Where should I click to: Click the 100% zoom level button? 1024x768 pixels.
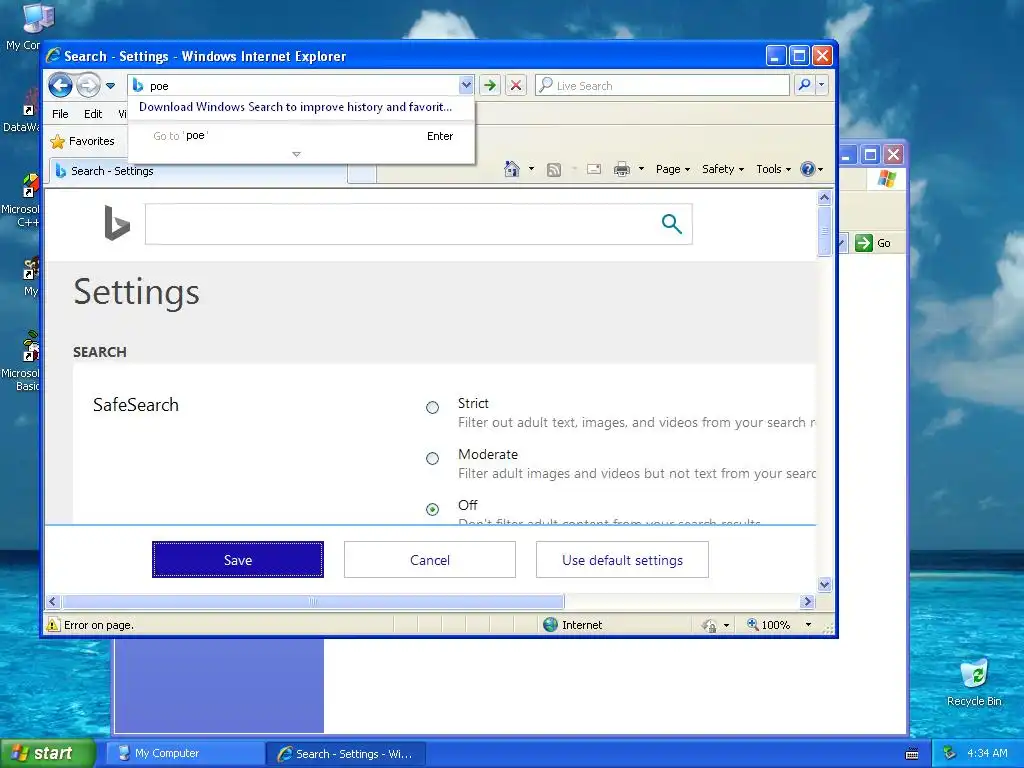click(769, 625)
